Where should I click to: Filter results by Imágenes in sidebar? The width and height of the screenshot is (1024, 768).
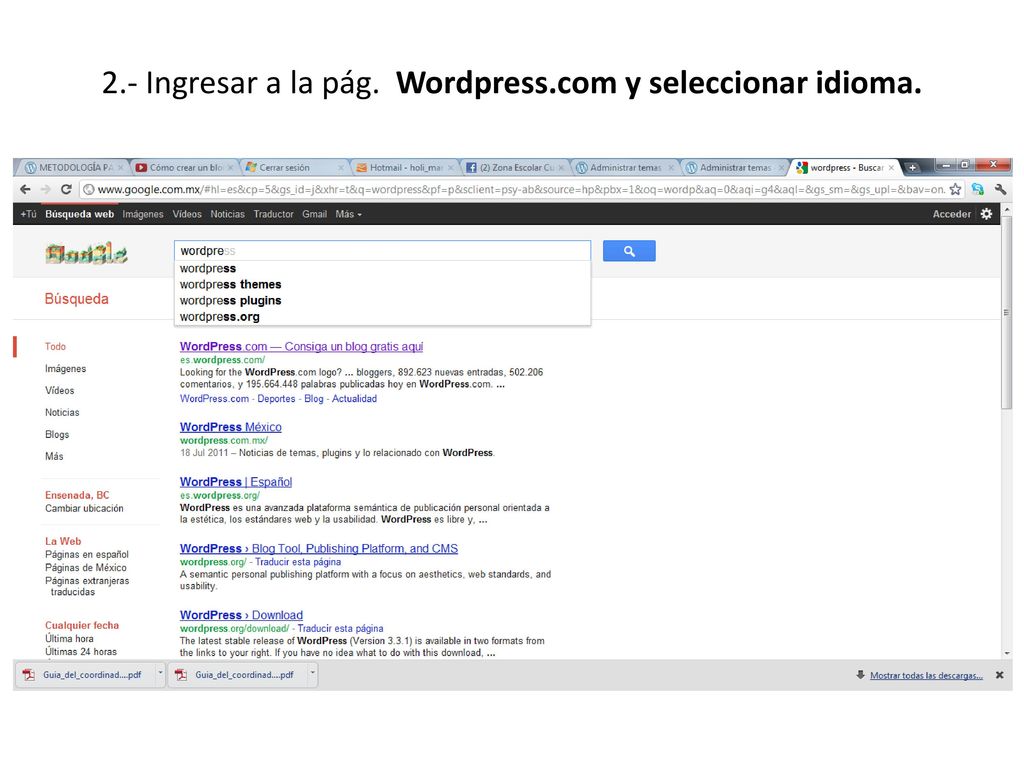coord(65,369)
